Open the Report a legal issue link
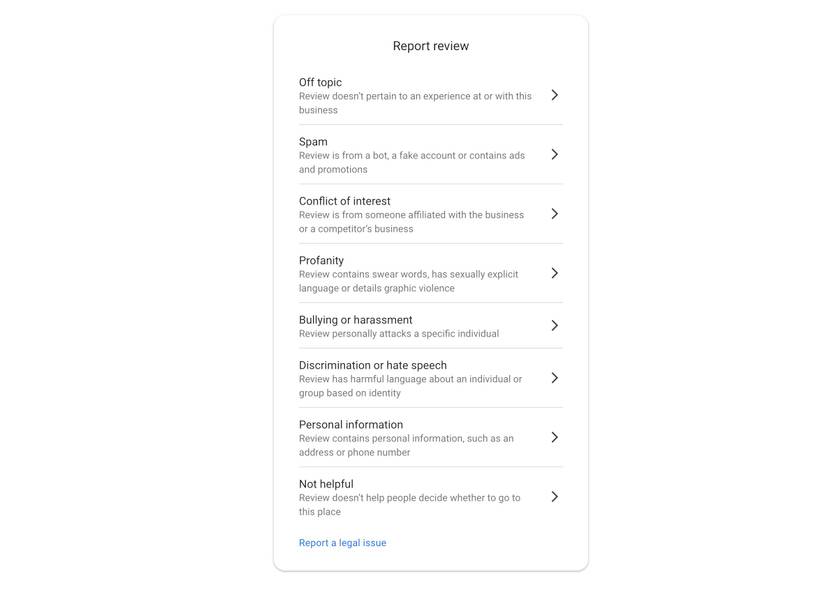 344,541
